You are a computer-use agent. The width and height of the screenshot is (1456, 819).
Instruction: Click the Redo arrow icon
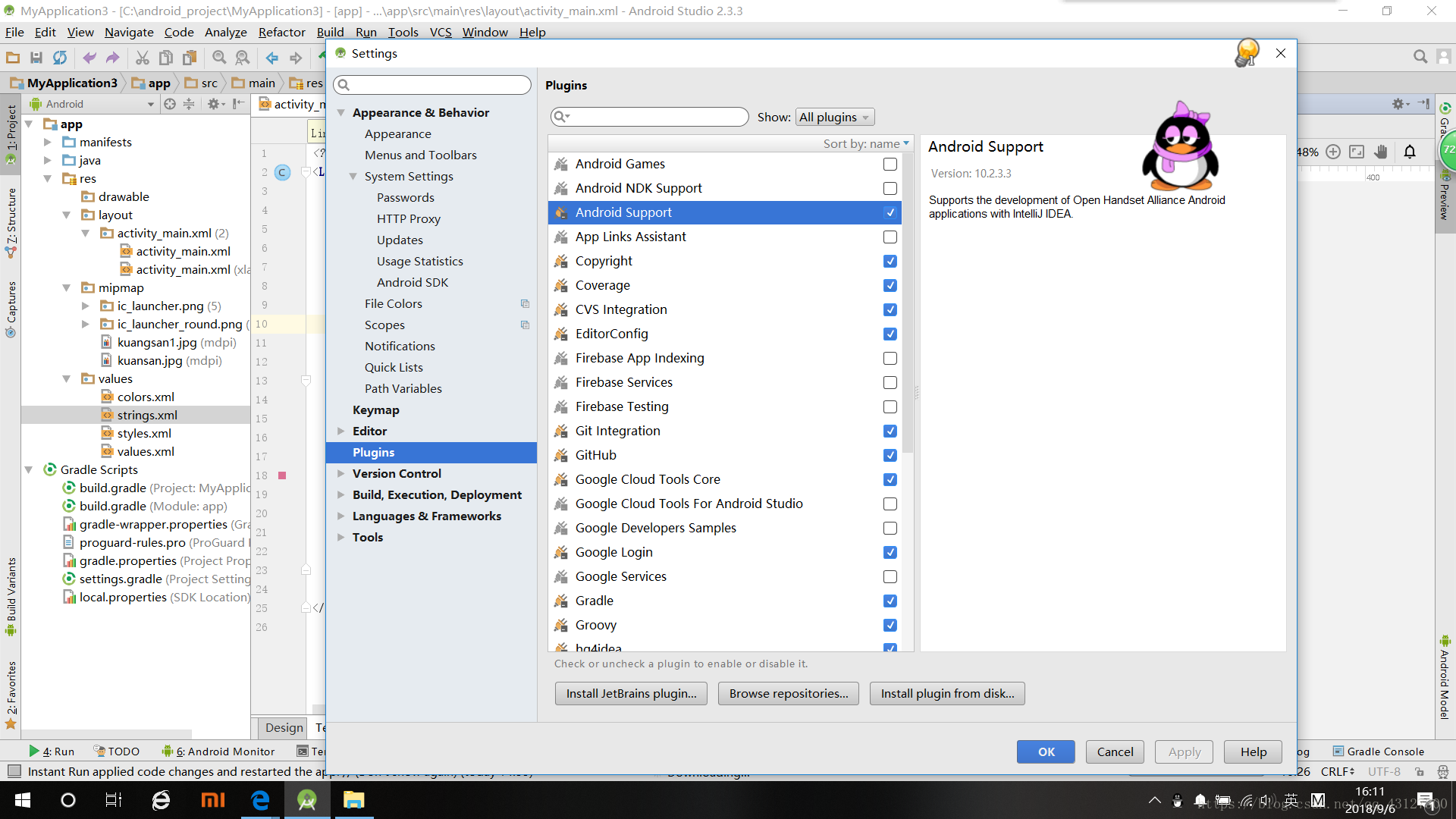[112, 58]
